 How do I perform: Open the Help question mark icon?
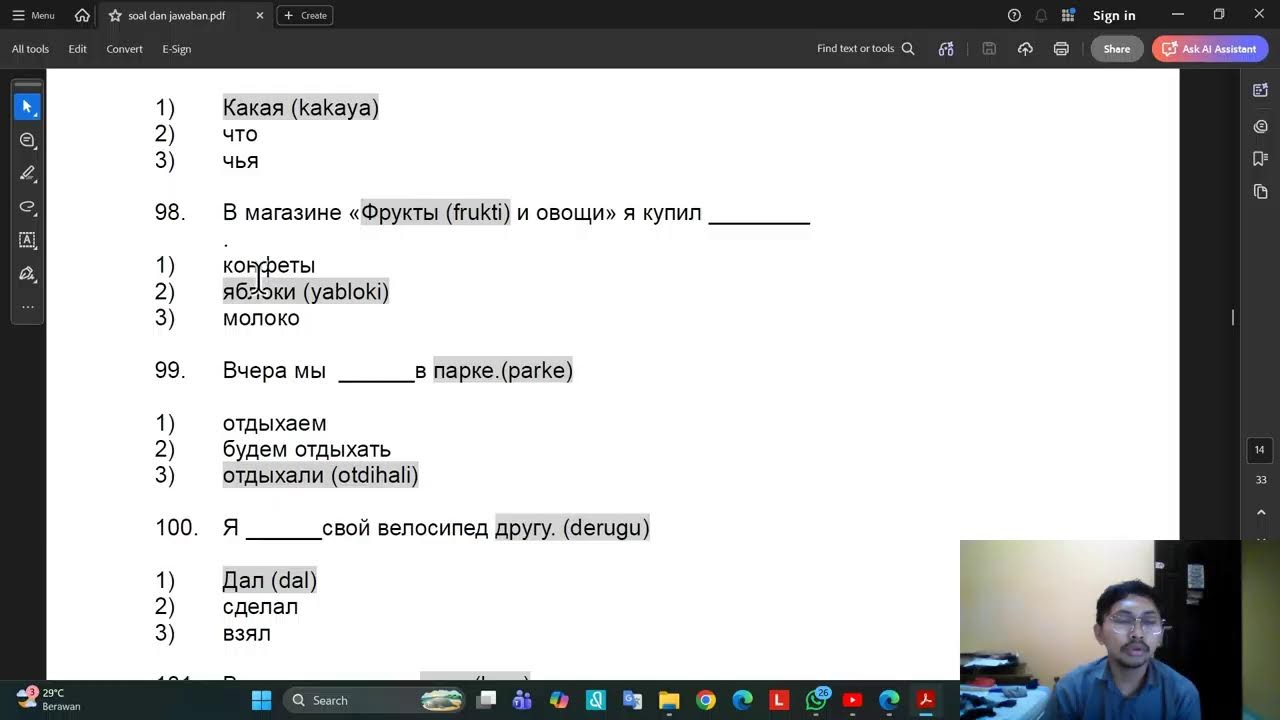click(x=1014, y=15)
